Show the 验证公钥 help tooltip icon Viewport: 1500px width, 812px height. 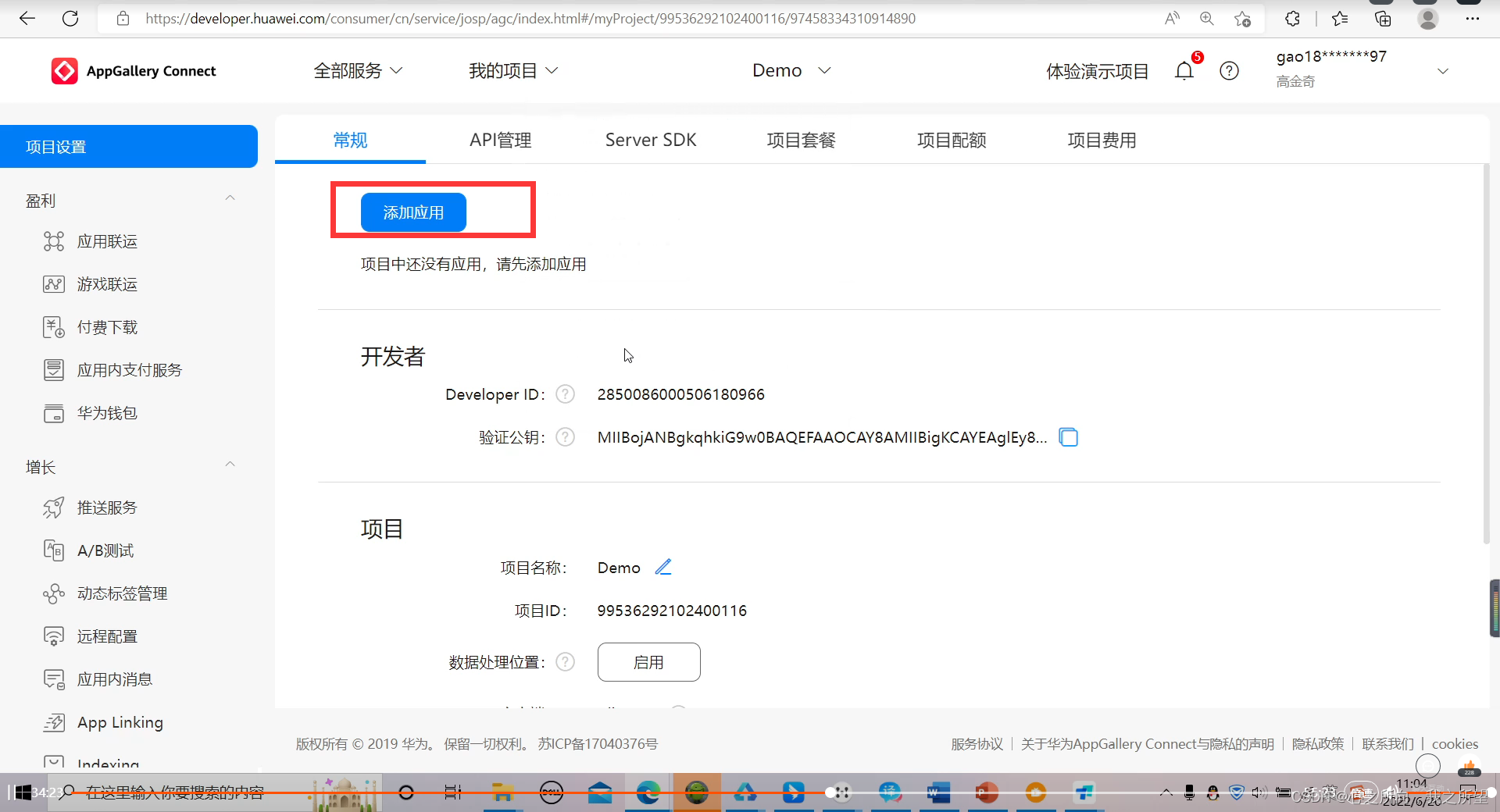[x=565, y=437]
